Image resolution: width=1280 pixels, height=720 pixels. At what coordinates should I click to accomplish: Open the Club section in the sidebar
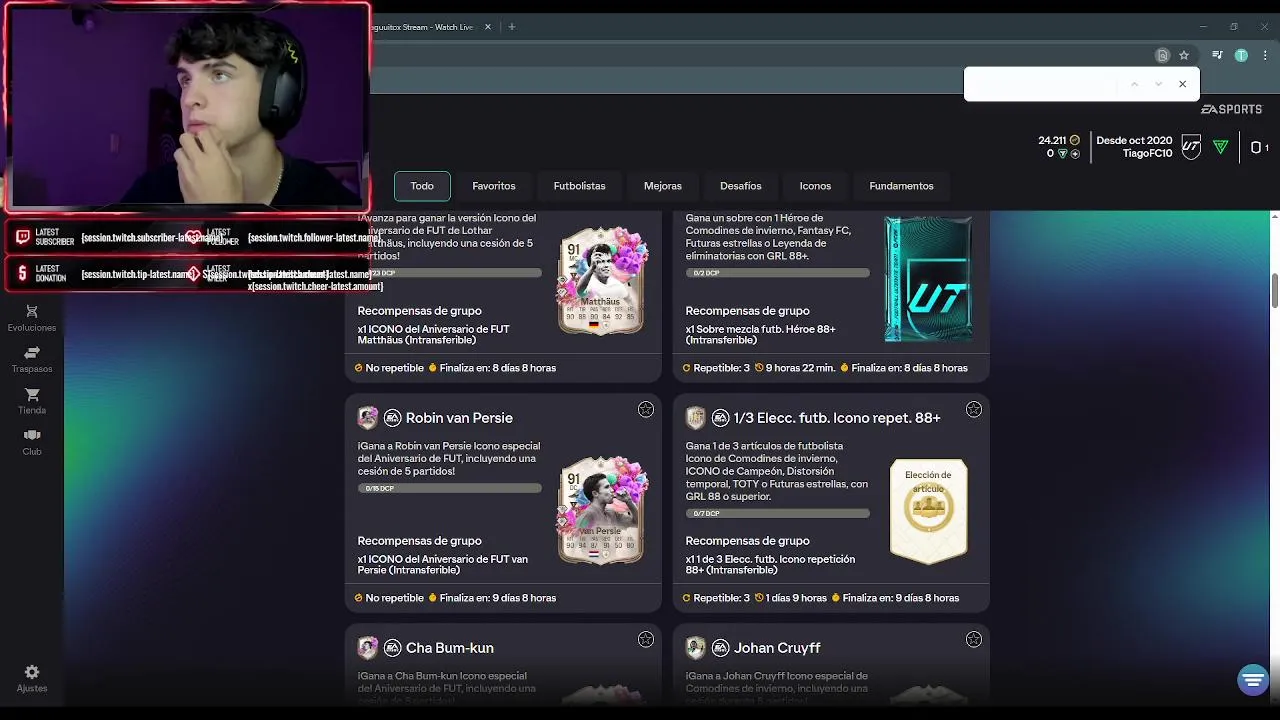coord(32,442)
